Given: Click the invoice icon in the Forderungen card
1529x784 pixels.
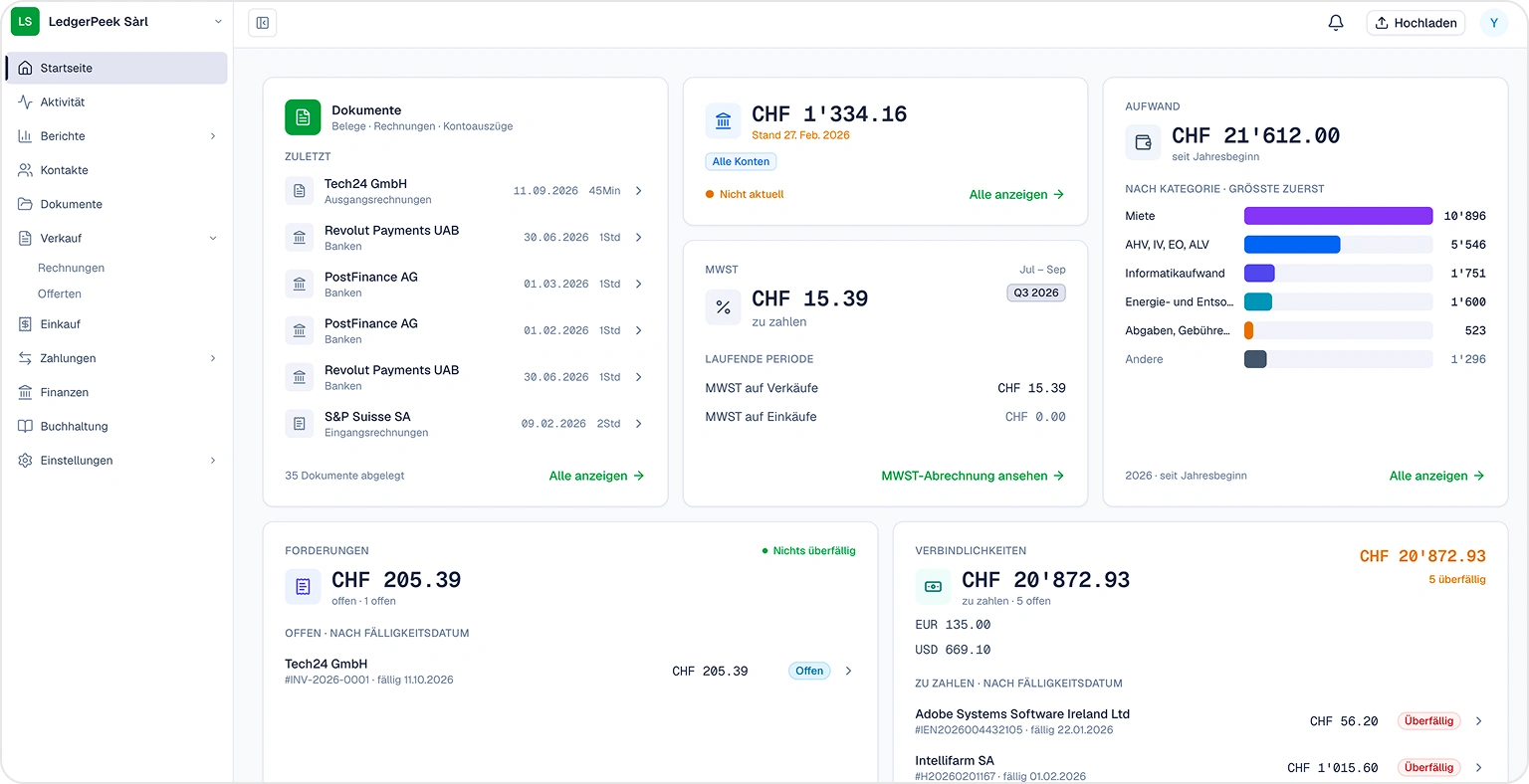Looking at the screenshot, I should point(303,587).
